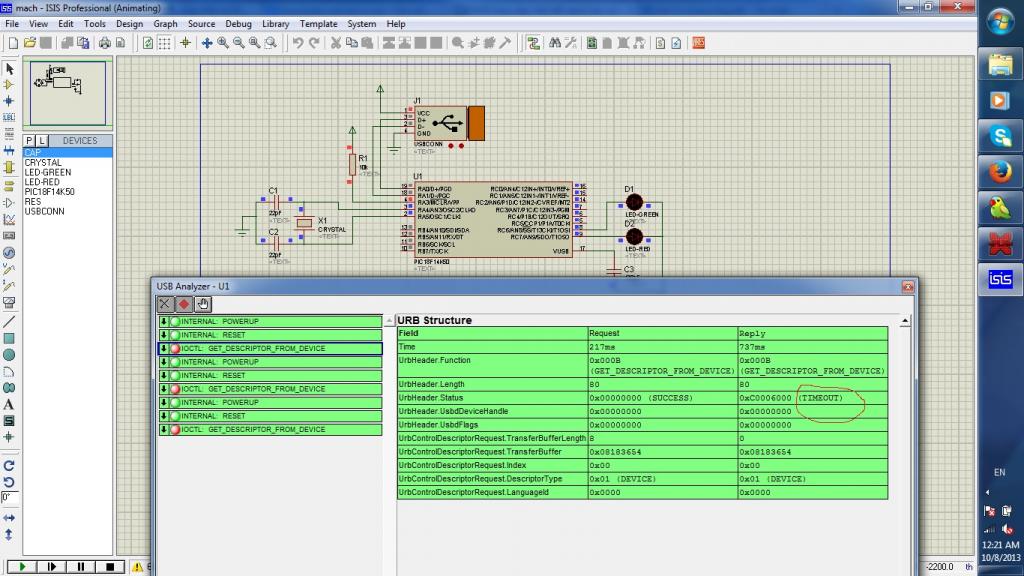Stop the running simulation
Image resolution: width=1024 pixels, height=576 pixels.
[x=110, y=566]
